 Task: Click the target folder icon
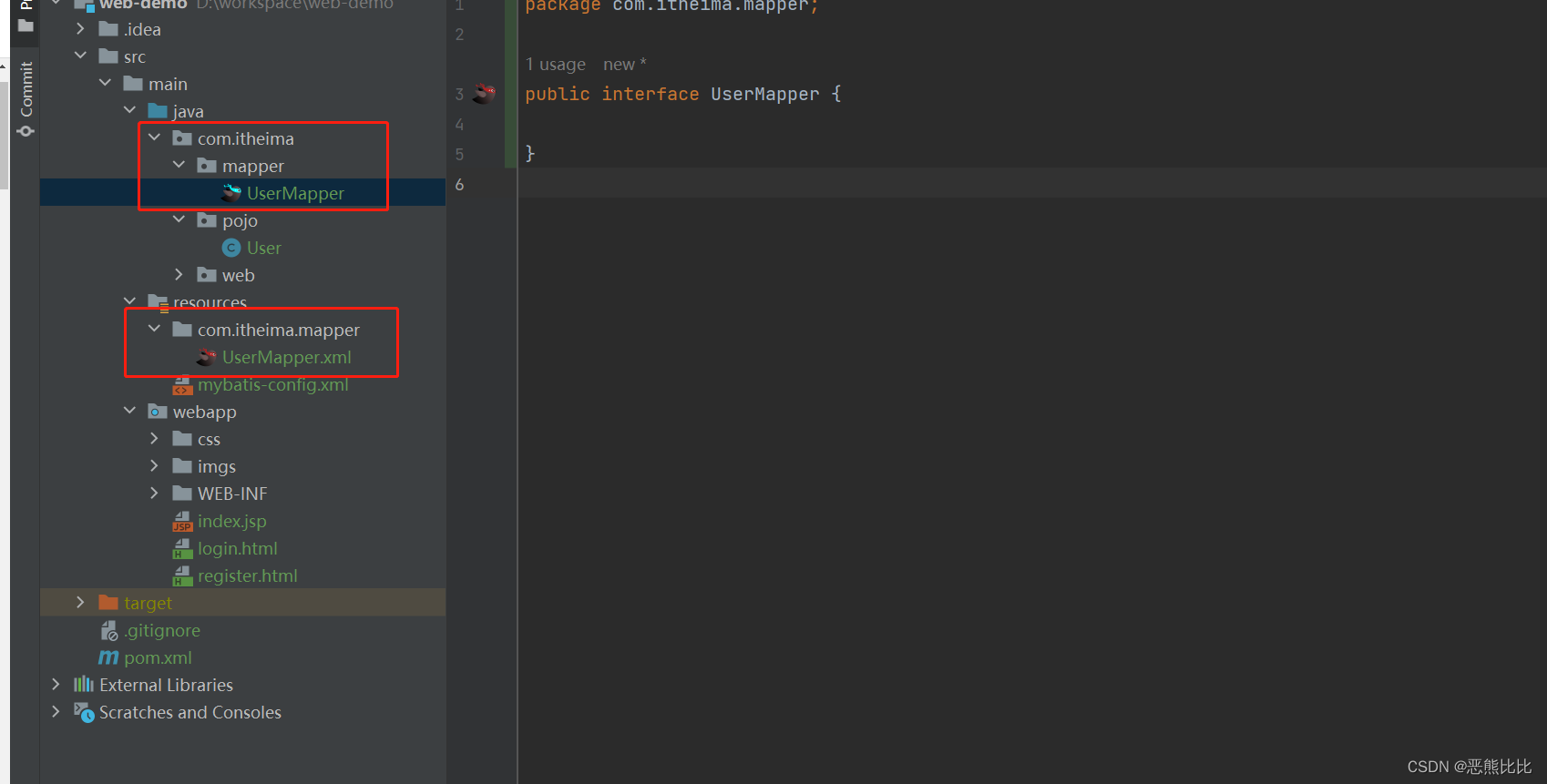[x=108, y=603]
